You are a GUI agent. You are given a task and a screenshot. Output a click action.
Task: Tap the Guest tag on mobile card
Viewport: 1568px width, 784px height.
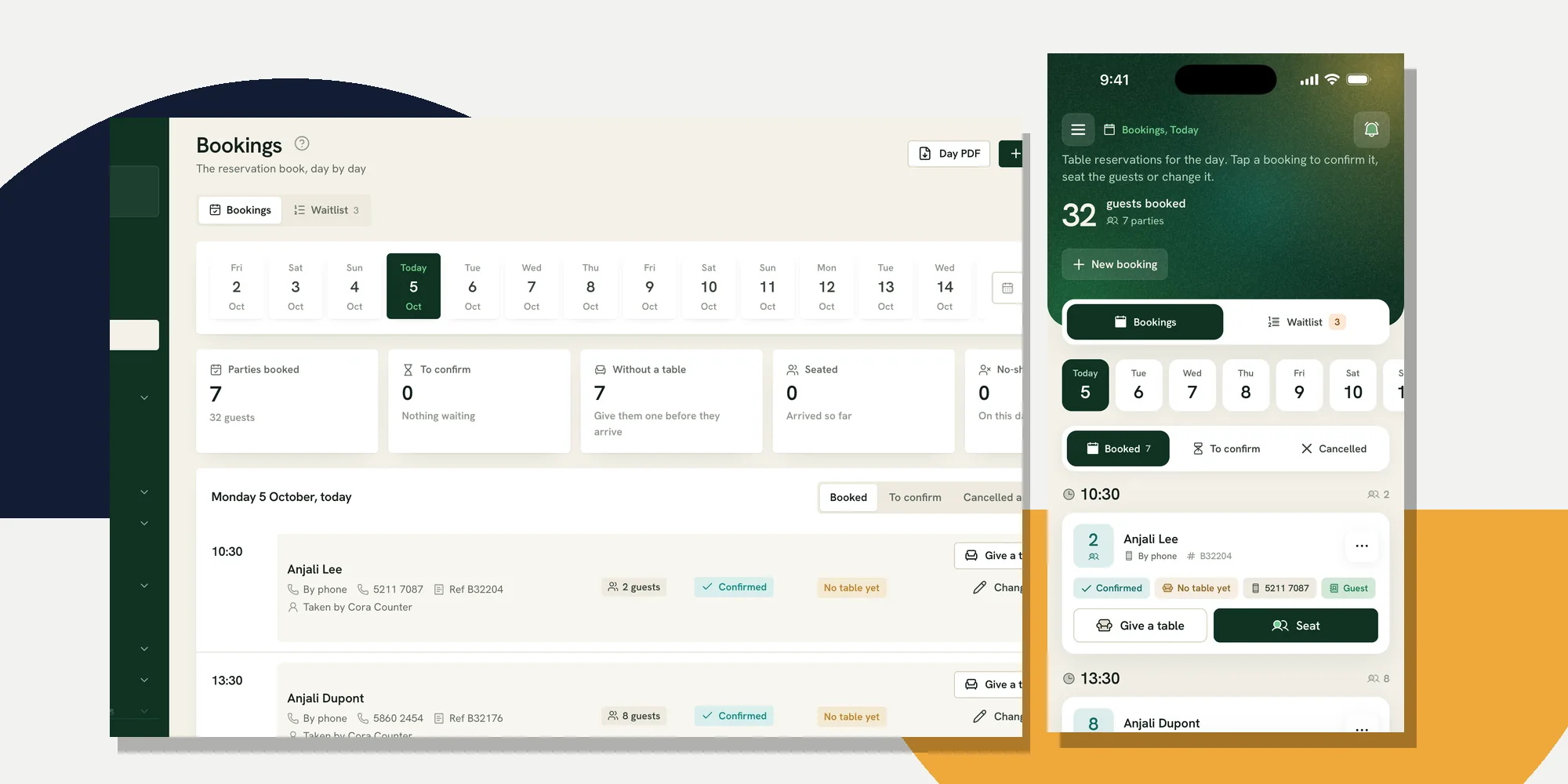1348,588
